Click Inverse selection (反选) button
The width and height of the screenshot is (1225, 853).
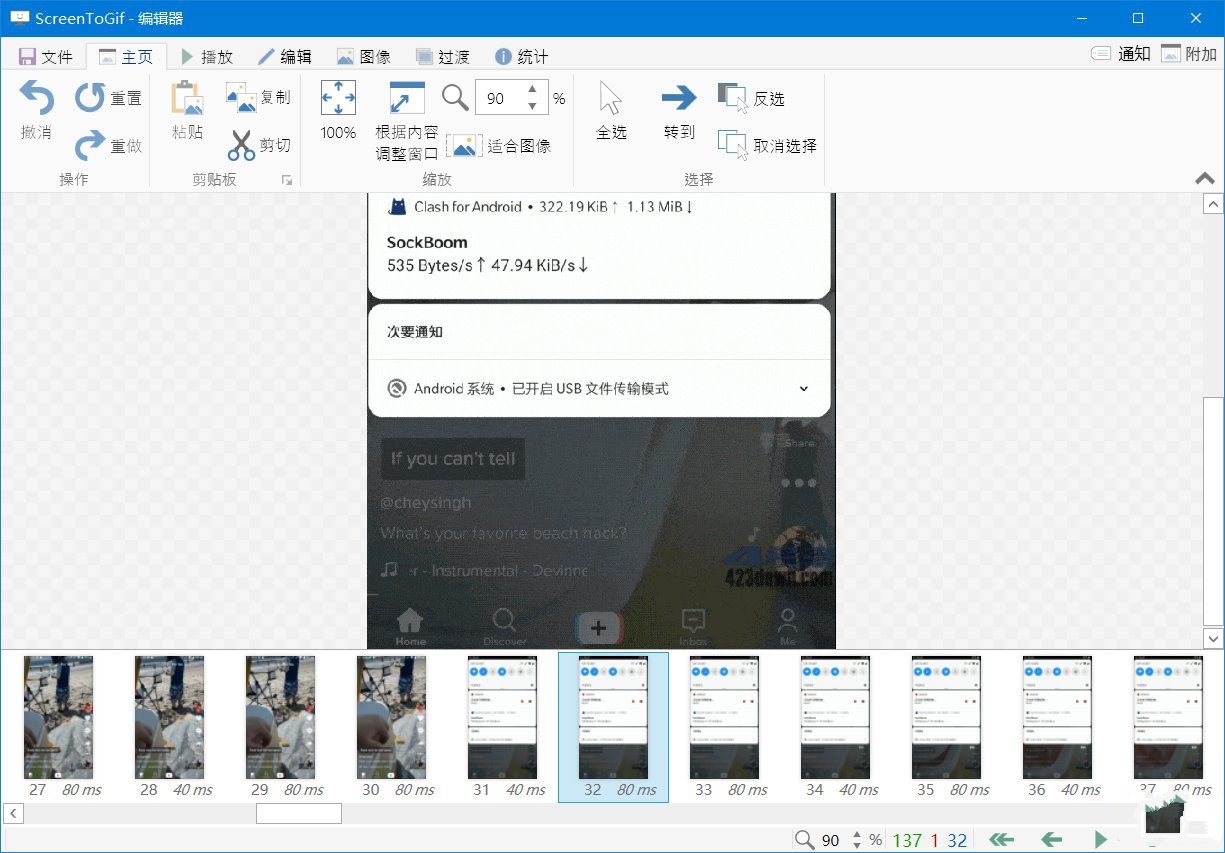(752, 98)
